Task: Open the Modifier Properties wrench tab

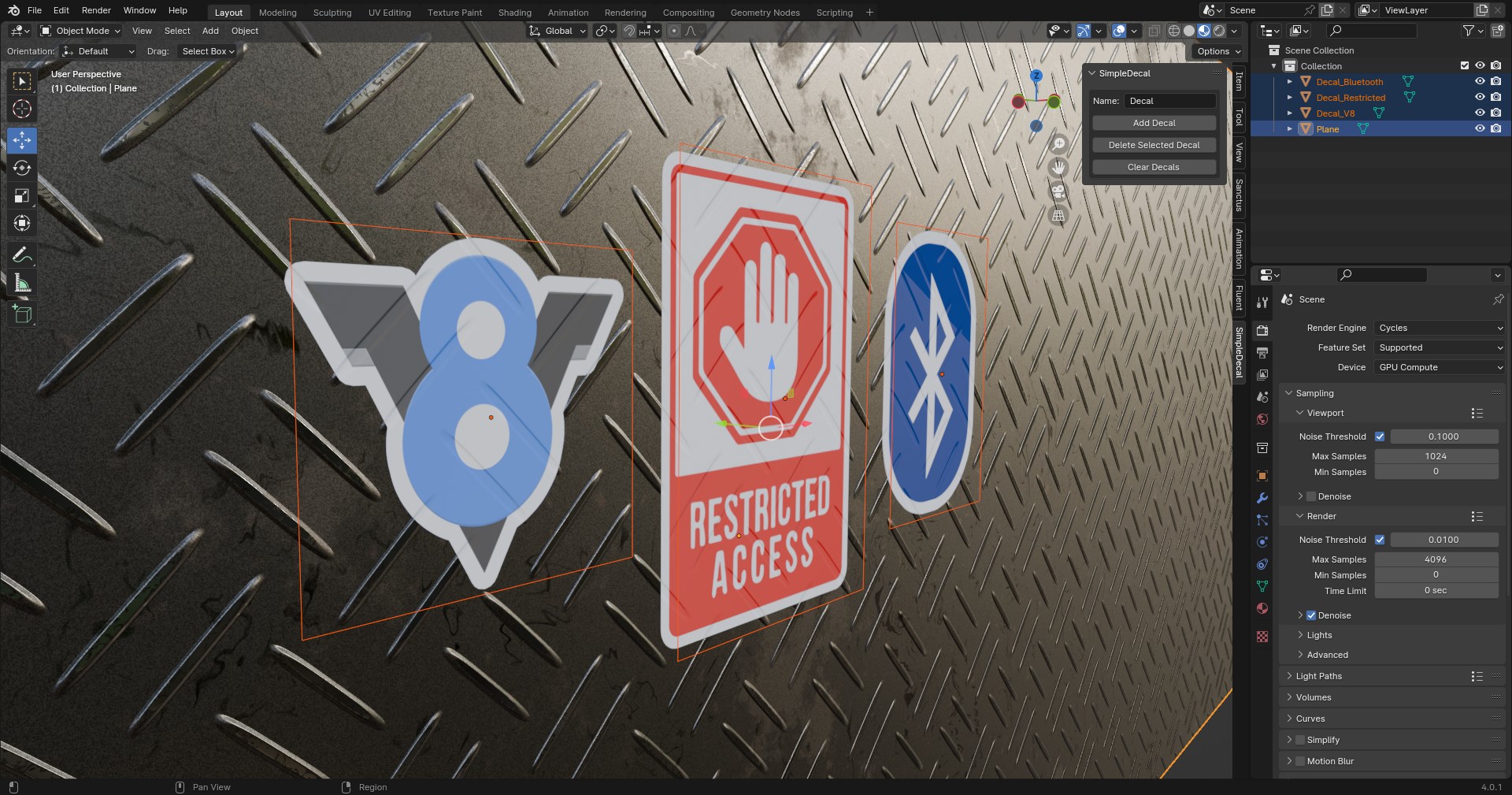Action: click(1262, 498)
